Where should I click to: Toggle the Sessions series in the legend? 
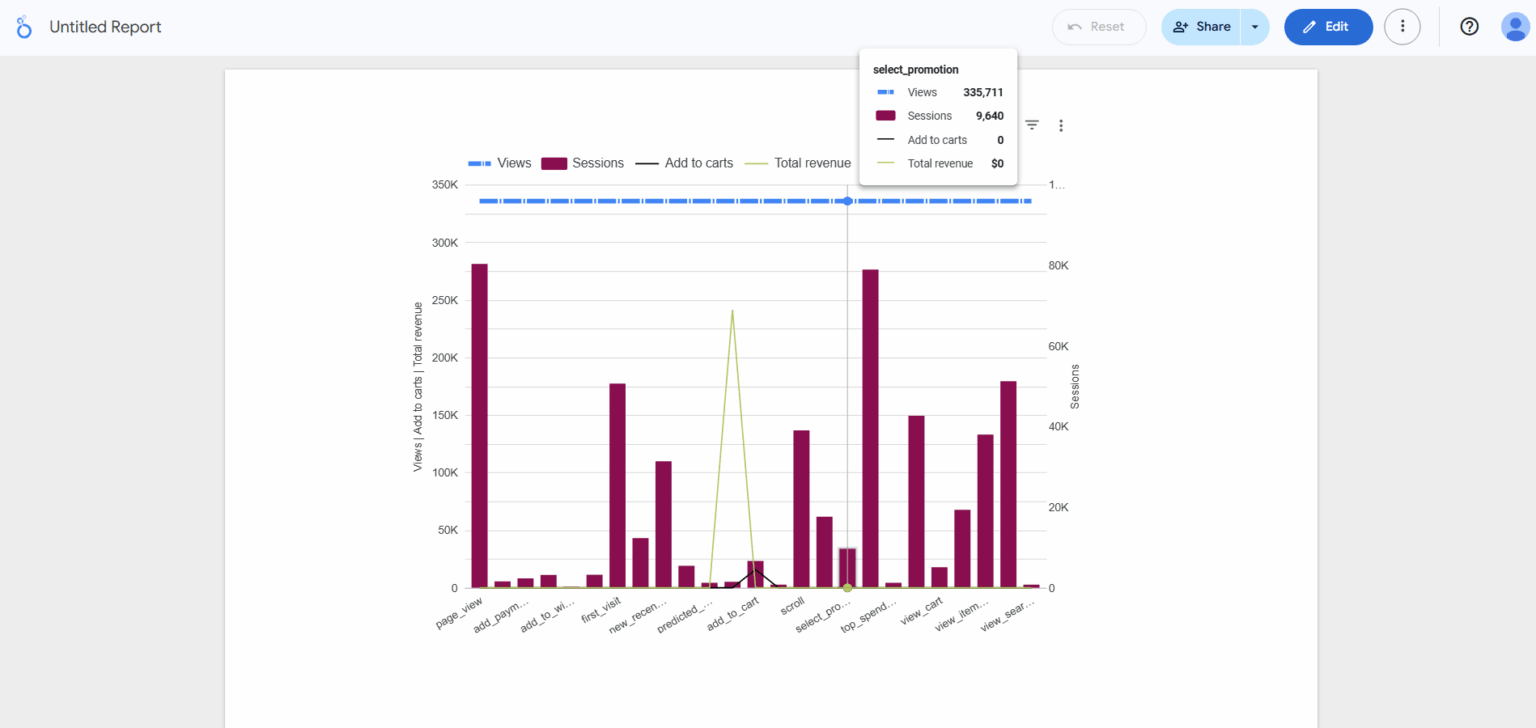(x=583, y=163)
